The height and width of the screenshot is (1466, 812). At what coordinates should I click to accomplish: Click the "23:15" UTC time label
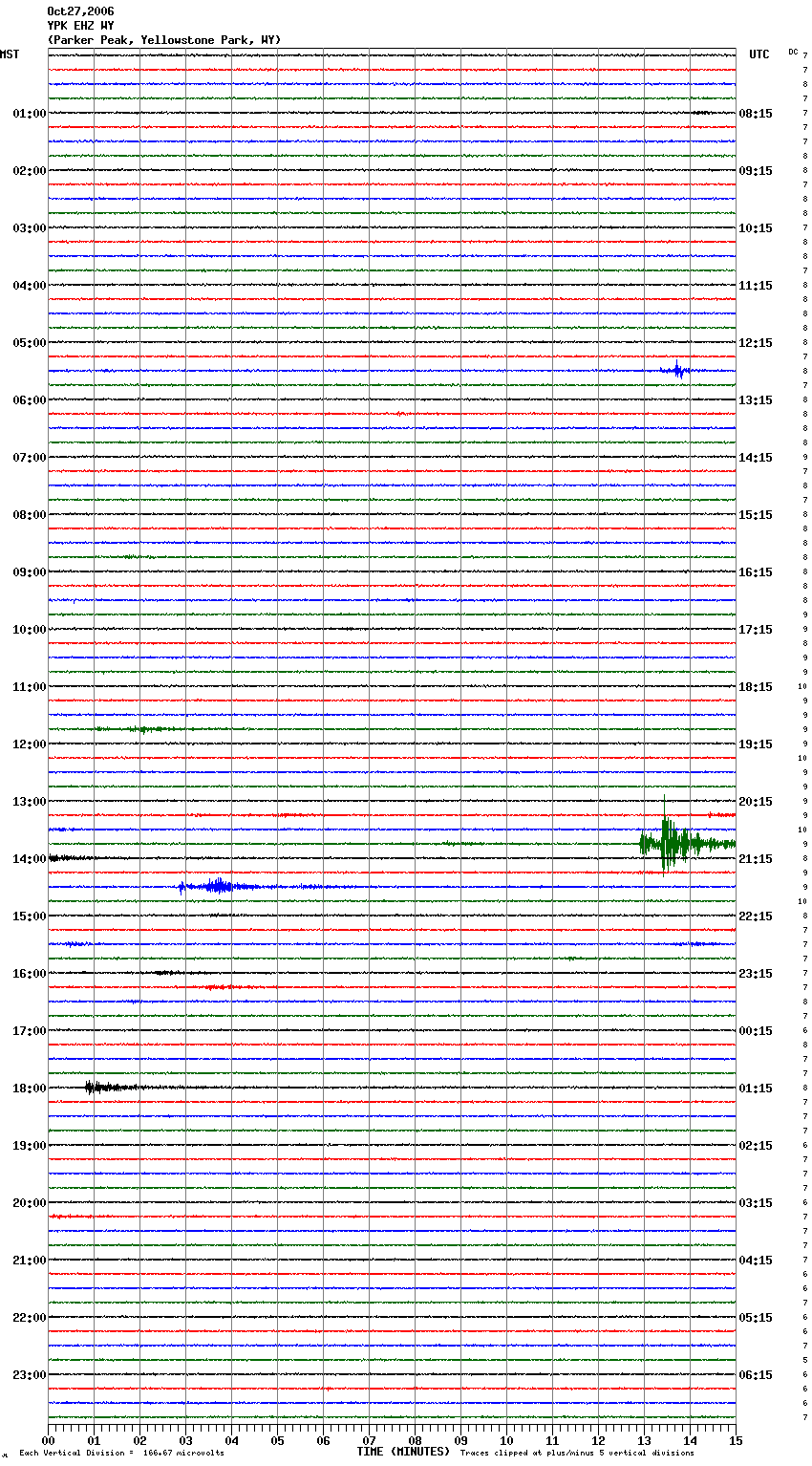coord(756,974)
